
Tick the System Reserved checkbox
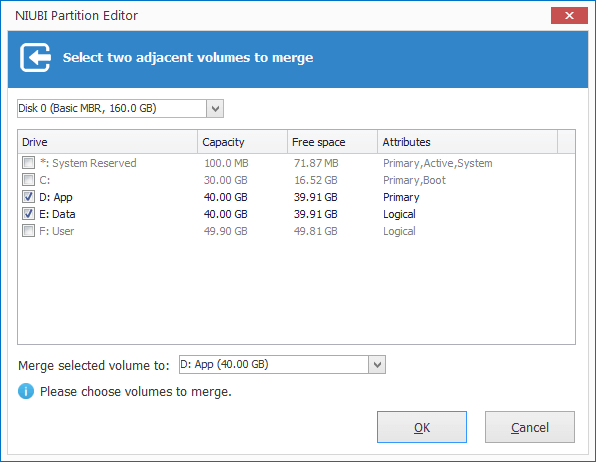pyautogui.click(x=29, y=163)
